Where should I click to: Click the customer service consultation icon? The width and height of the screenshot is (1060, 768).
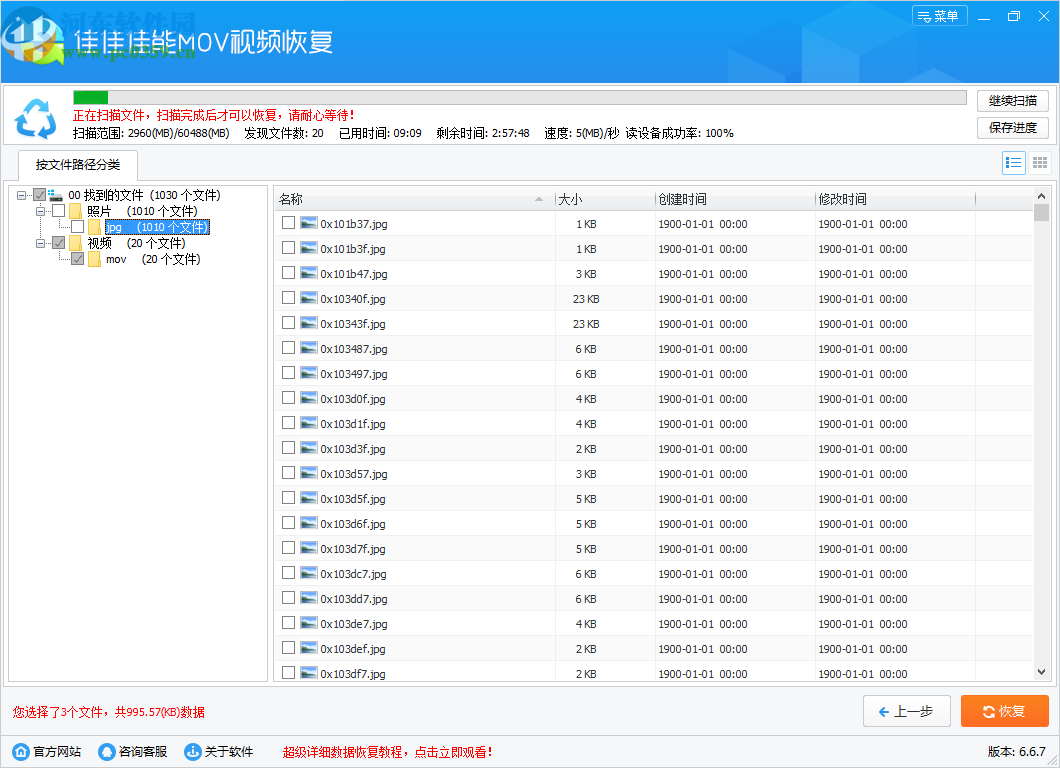click(107, 752)
